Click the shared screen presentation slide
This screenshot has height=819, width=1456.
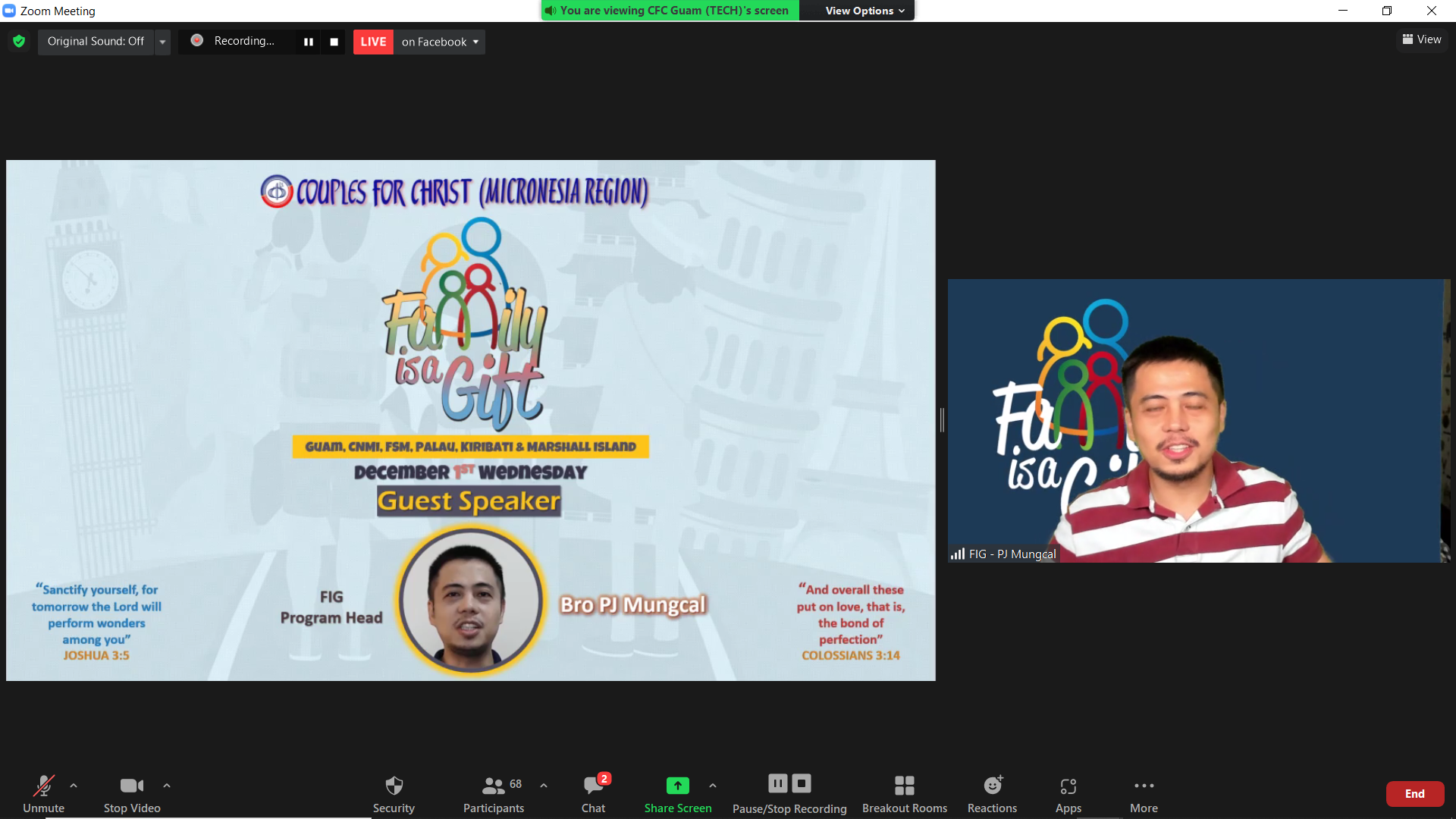(x=471, y=420)
